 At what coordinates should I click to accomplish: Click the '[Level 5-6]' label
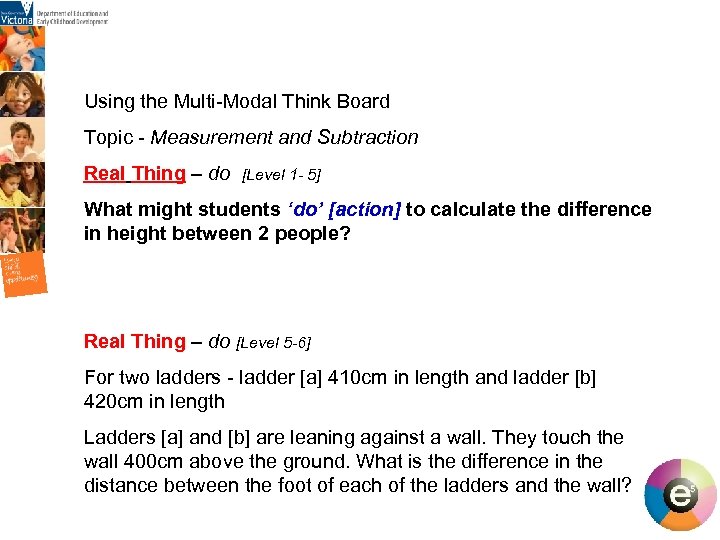coord(273,343)
